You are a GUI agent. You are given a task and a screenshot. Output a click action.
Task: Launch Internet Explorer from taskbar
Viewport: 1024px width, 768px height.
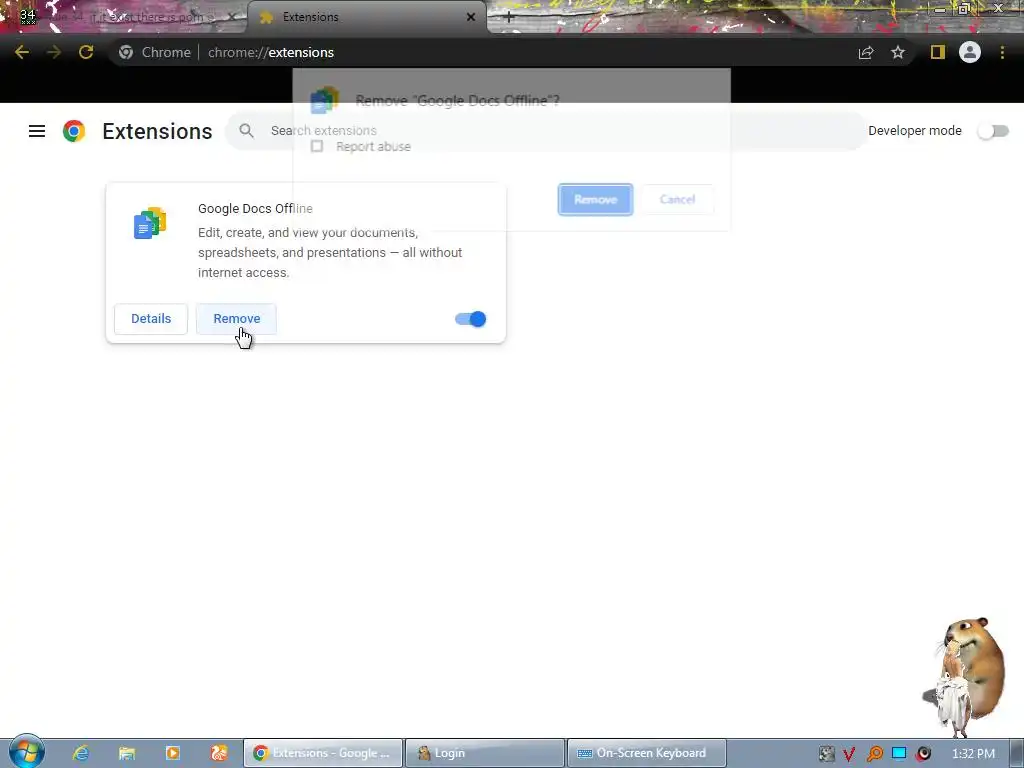[80, 753]
